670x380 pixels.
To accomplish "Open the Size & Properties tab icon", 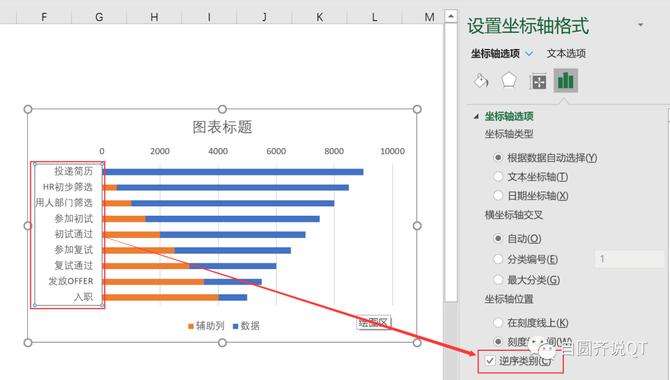I will 538,81.
